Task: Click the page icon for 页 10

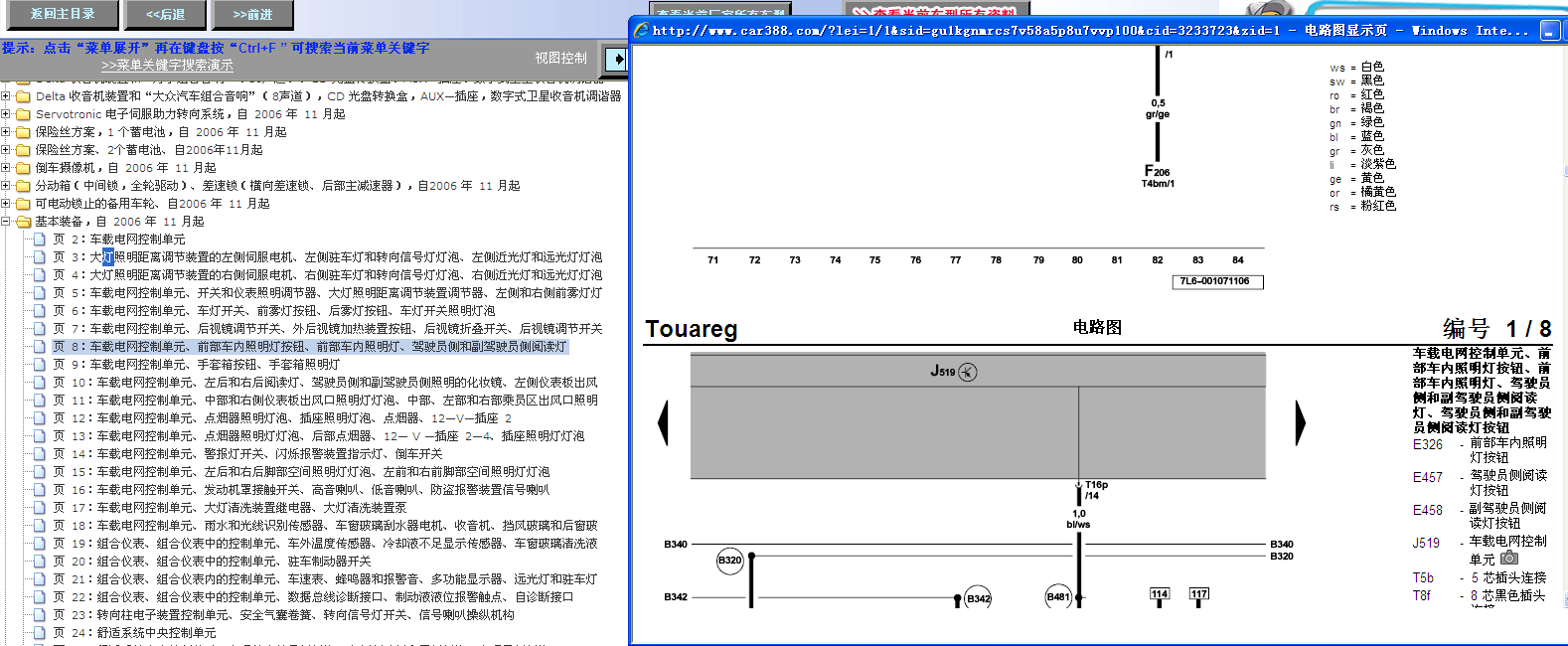Action: 40,383
